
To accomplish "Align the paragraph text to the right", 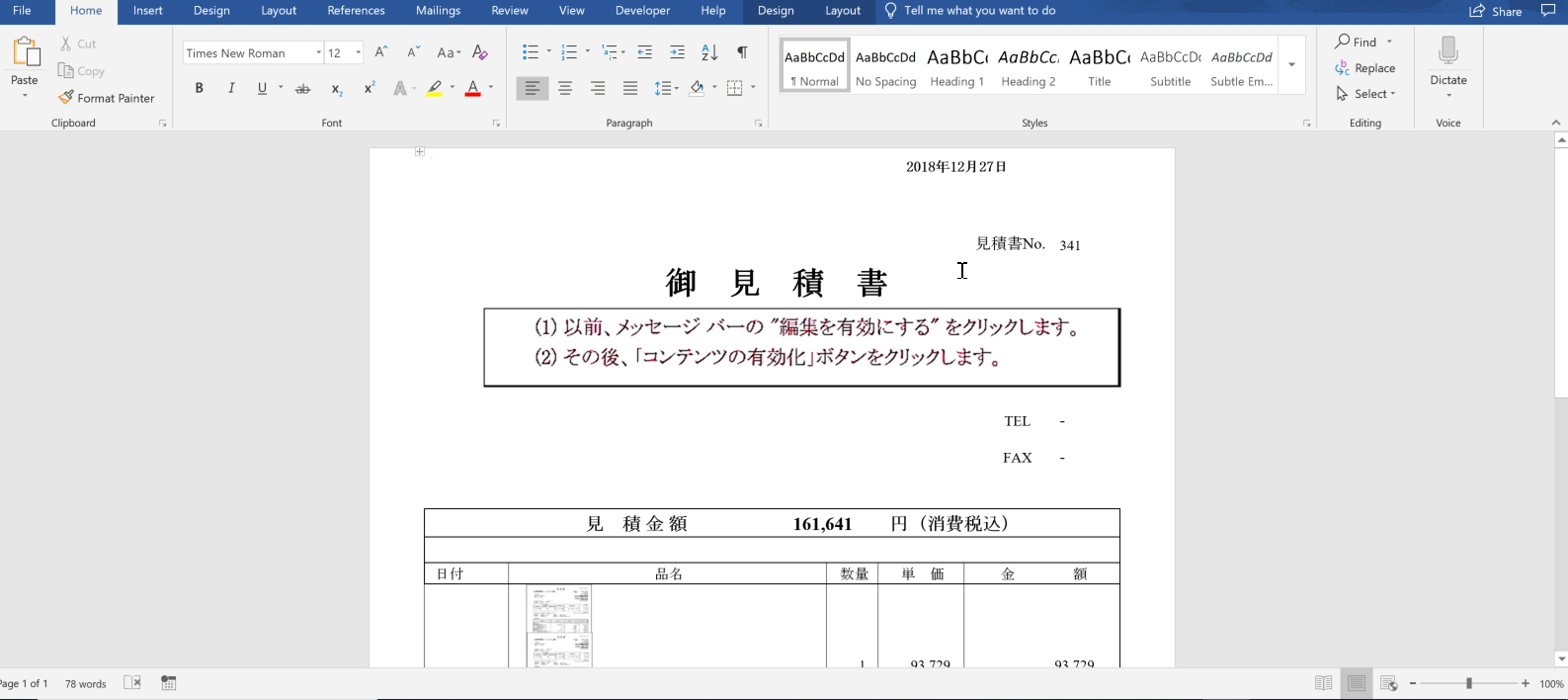I will [598, 89].
